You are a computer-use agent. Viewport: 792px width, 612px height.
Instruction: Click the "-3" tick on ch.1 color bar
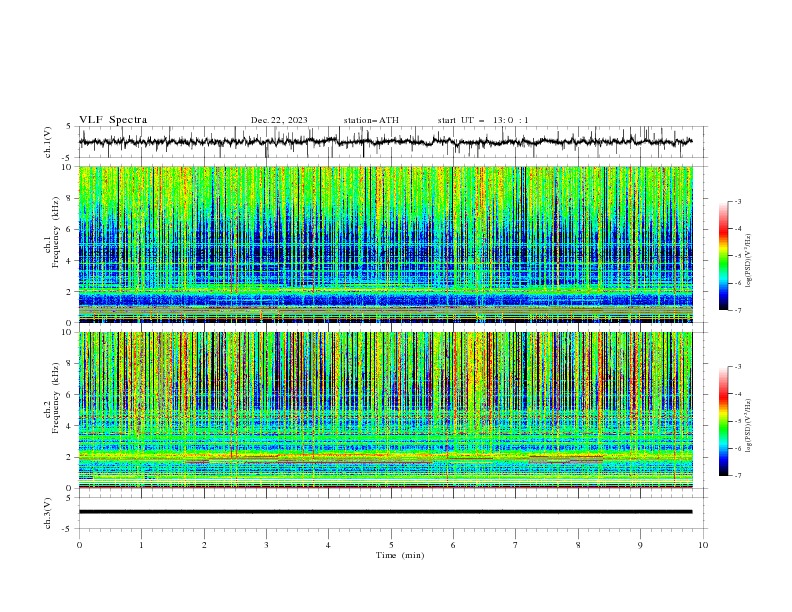click(738, 201)
